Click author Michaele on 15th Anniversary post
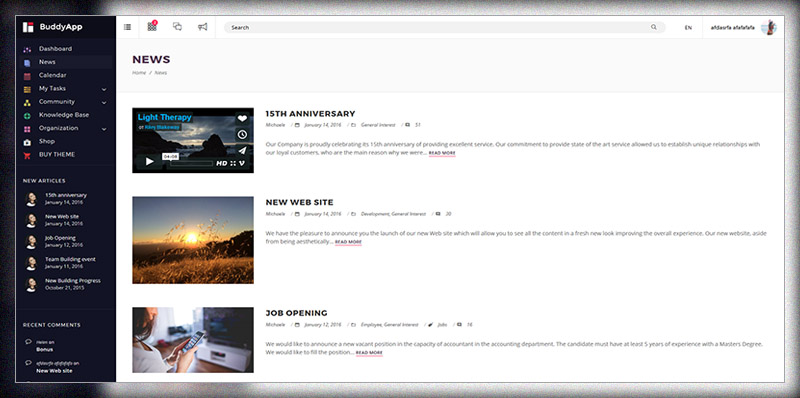This screenshot has height=398, width=800. click(276, 125)
